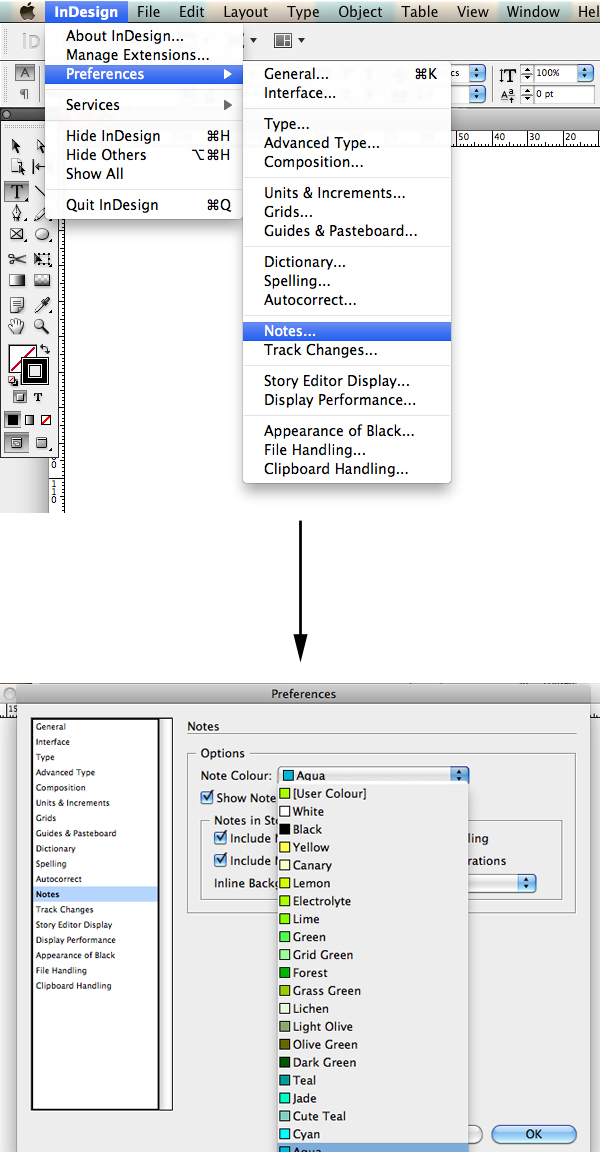Select the Selection tool black arrow
Viewport: 600px width, 1152px height.
click(16, 145)
